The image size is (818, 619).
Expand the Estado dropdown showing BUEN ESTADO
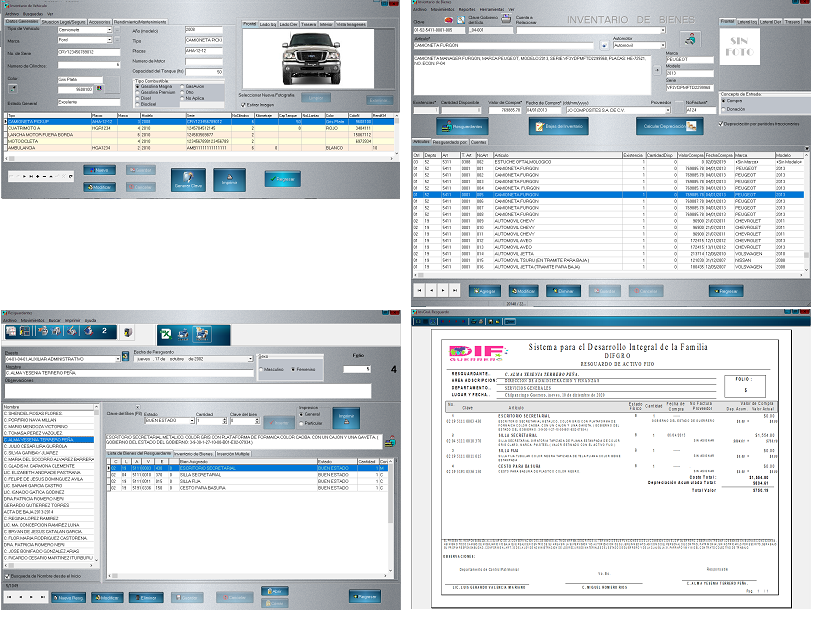[x=190, y=422]
